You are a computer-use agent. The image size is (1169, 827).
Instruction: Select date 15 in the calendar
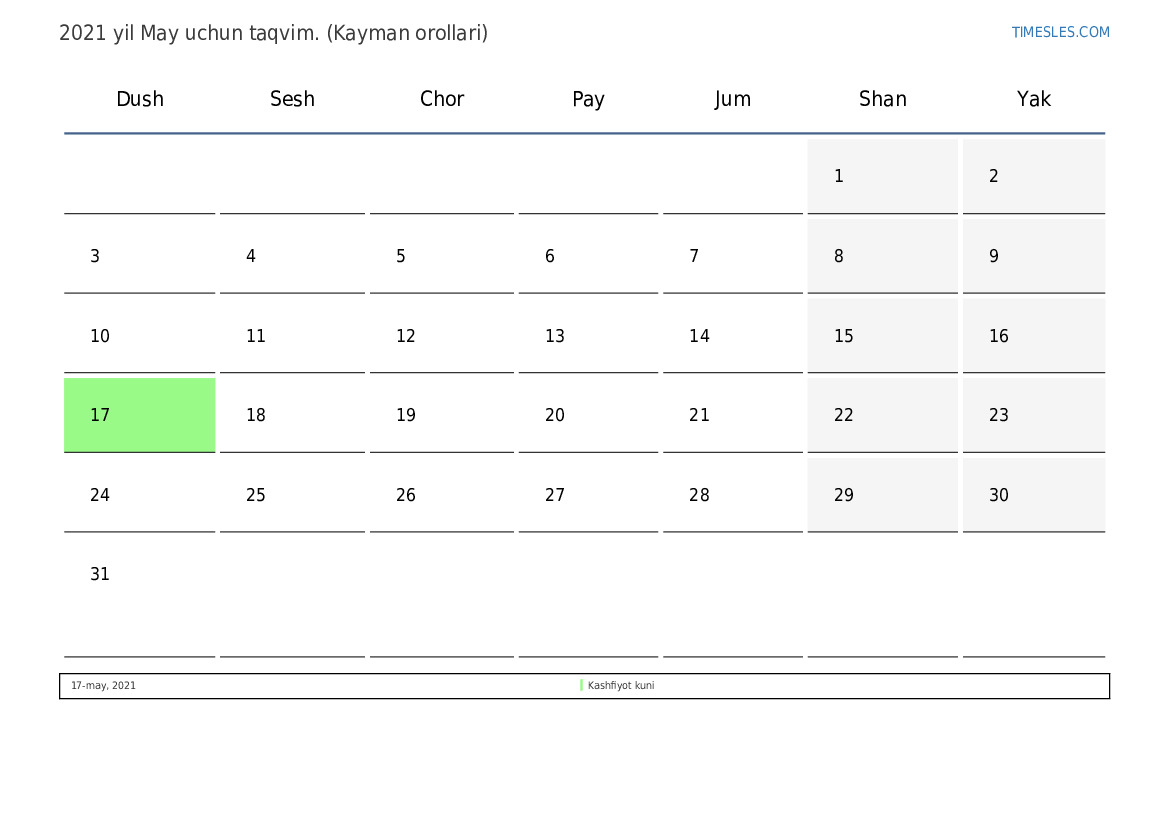click(x=883, y=336)
